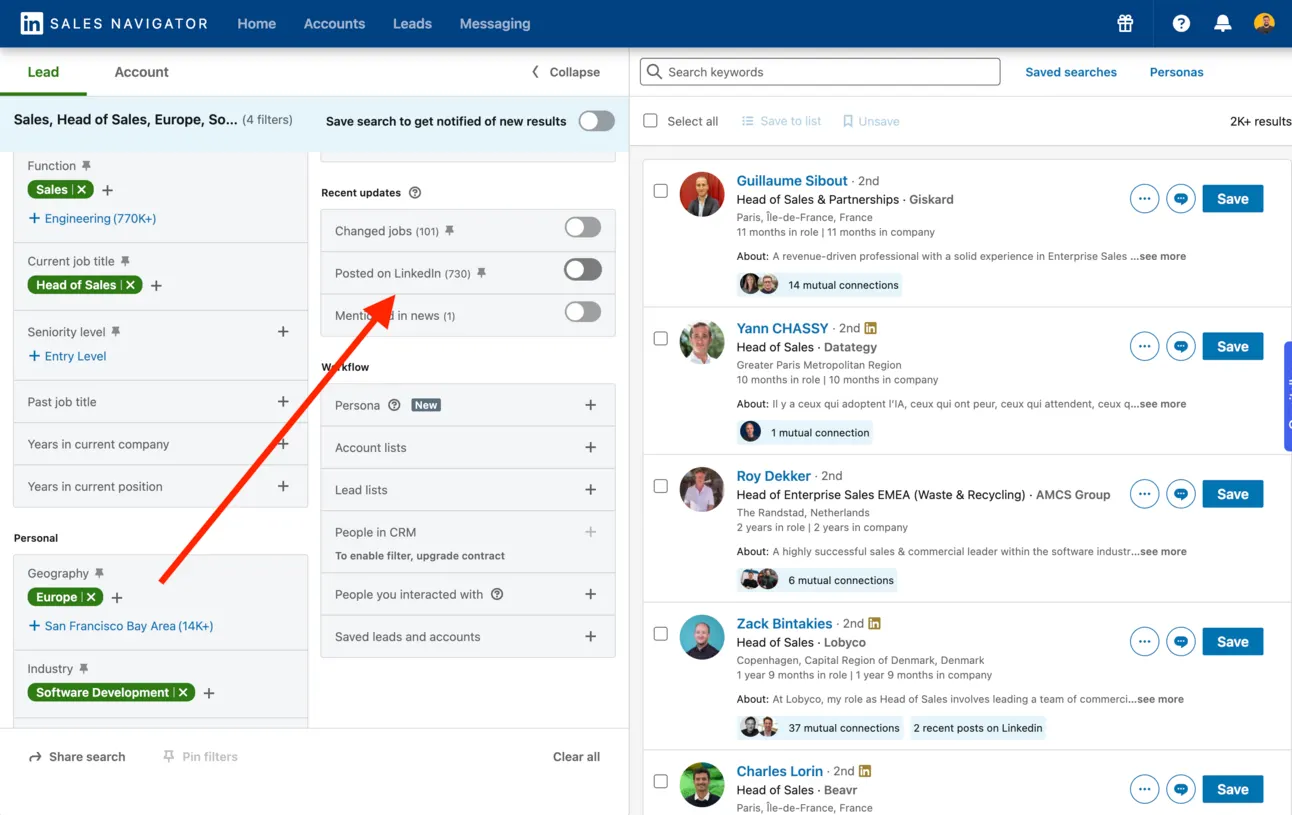Viewport: 1292px width, 815px height.
Task: Open more options for Guillaume Sibout
Action: 1144,199
